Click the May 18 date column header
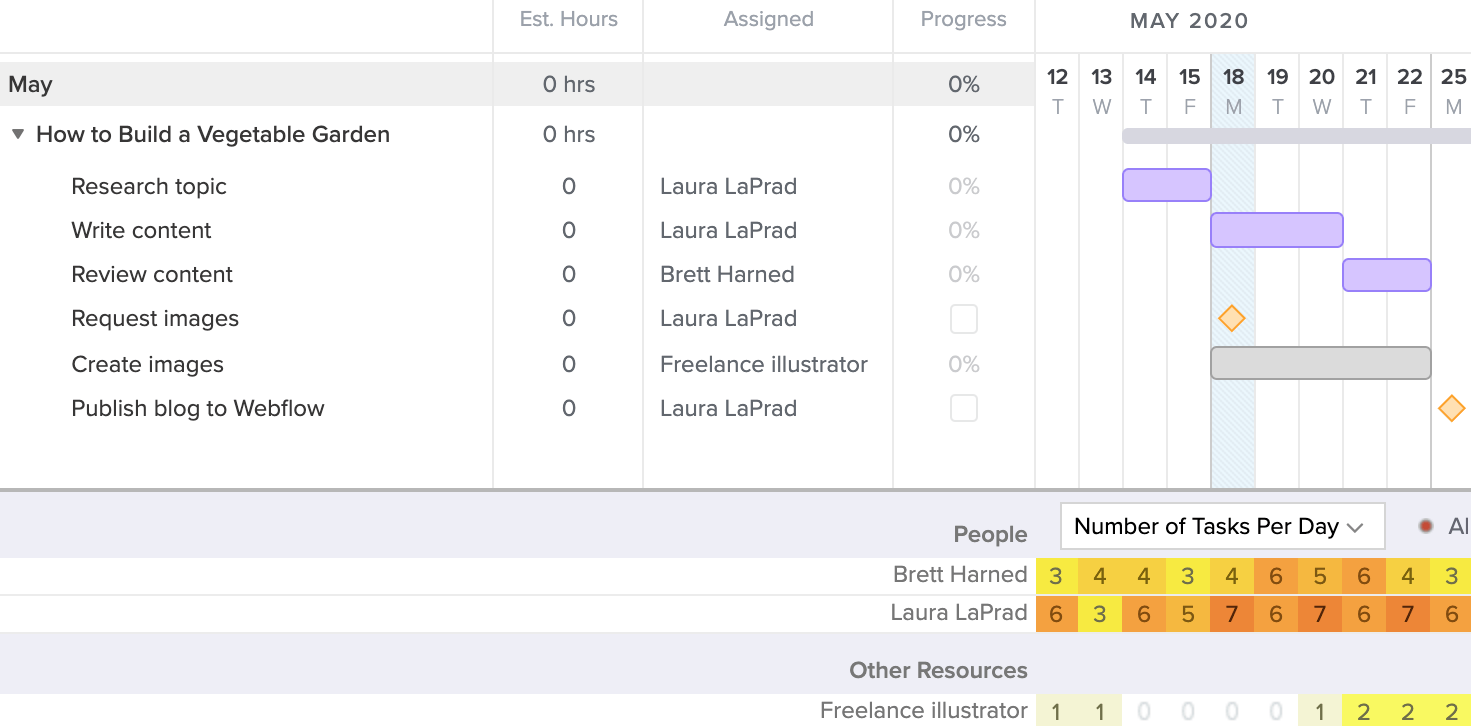Image resolution: width=1471 pixels, height=726 pixels. click(x=1233, y=89)
